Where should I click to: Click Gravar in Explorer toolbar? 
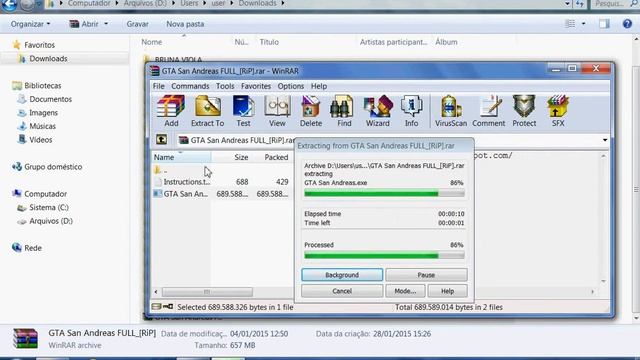[137, 24]
